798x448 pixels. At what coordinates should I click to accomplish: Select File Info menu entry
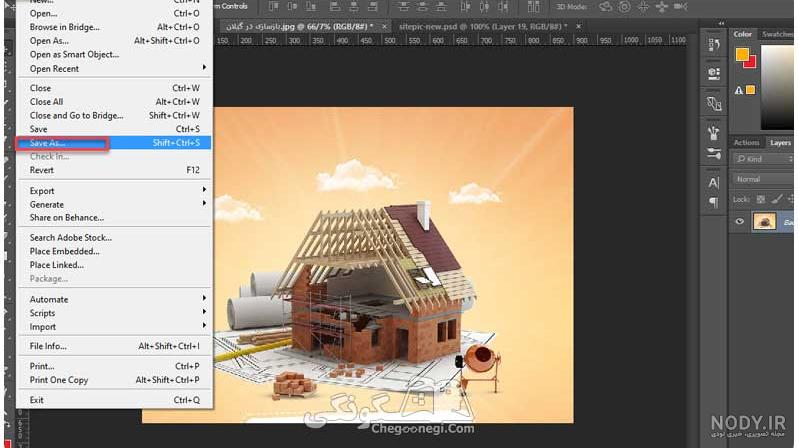click(x=115, y=346)
